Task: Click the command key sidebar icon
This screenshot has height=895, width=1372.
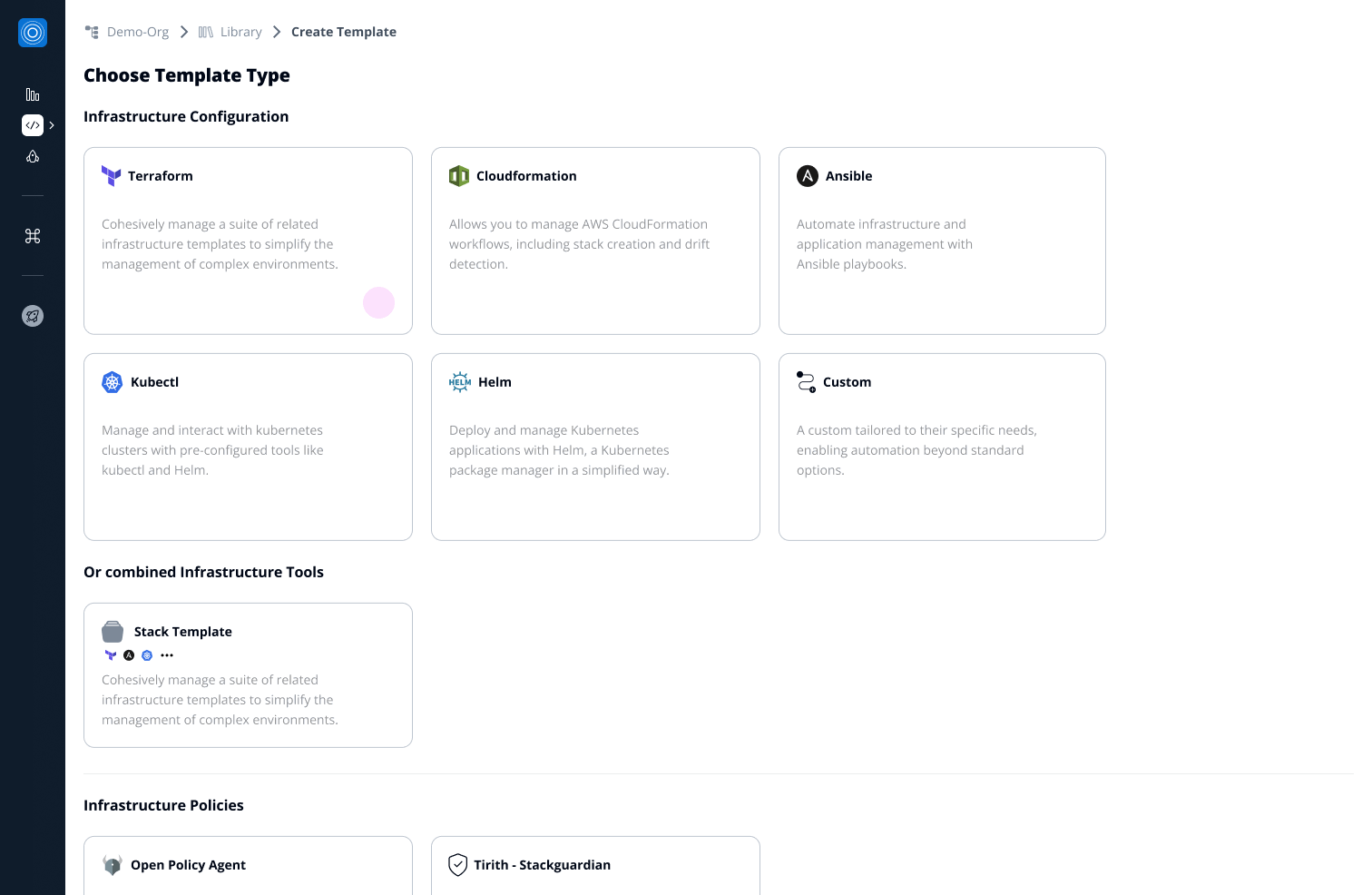Action: click(33, 236)
